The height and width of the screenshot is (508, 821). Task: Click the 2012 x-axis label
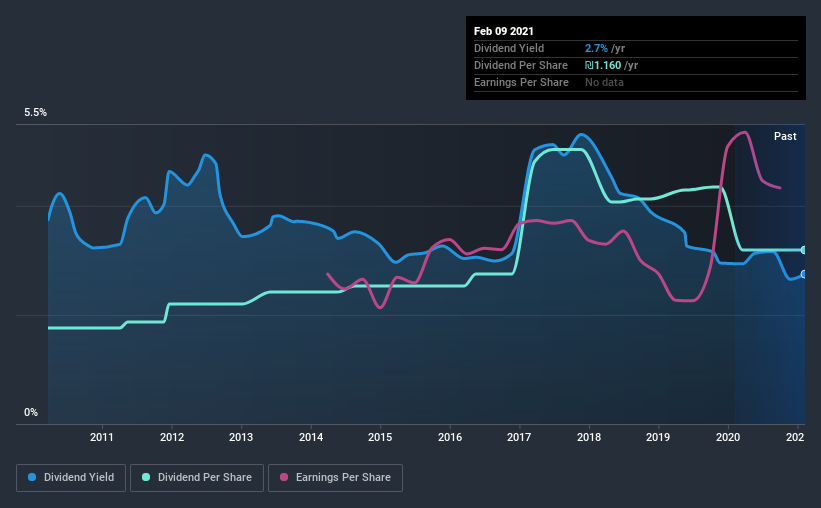point(172,437)
